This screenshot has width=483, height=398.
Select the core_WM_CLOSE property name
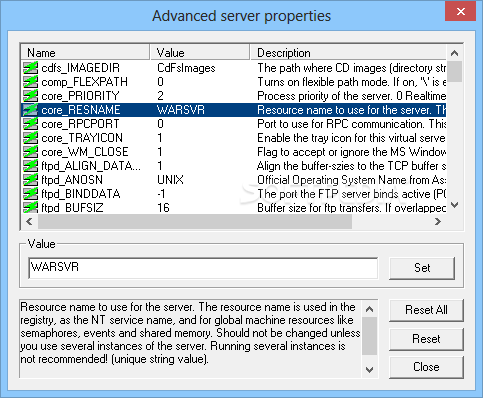coord(85,152)
